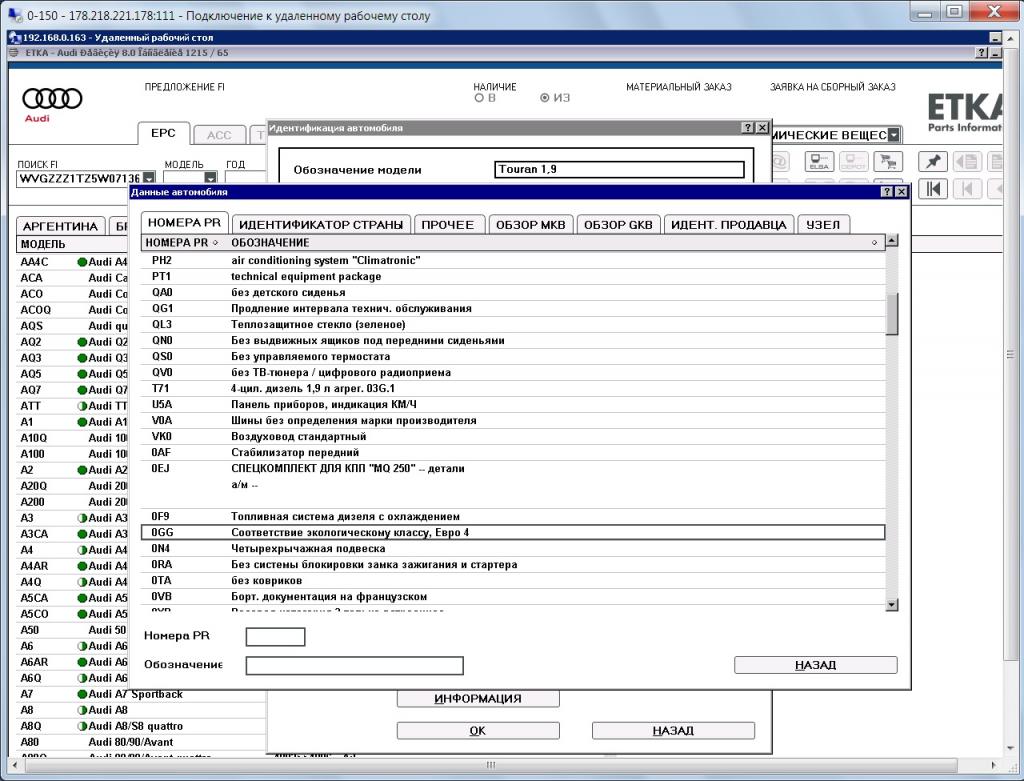Click the greyed previous page arrow icon
Image resolution: width=1024 pixels, height=781 pixels.
point(967,189)
